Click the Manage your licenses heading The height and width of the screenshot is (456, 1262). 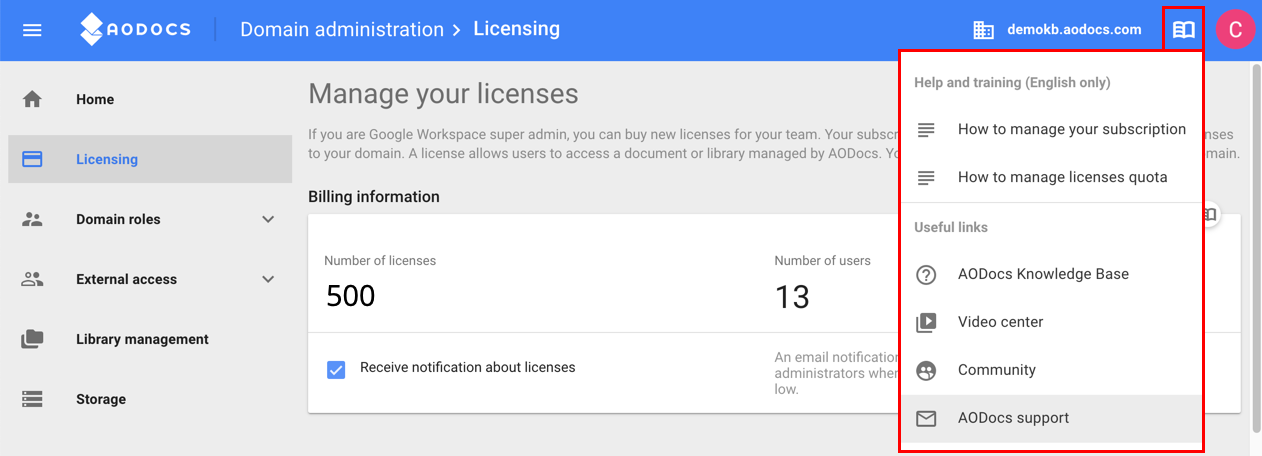point(443,94)
